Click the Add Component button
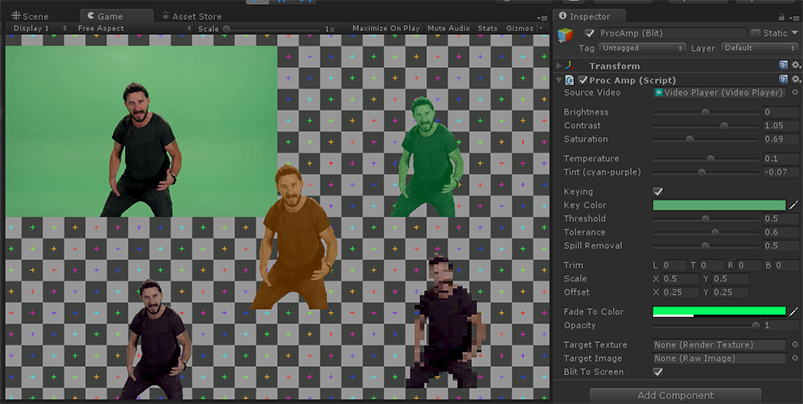 coord(675,396)
